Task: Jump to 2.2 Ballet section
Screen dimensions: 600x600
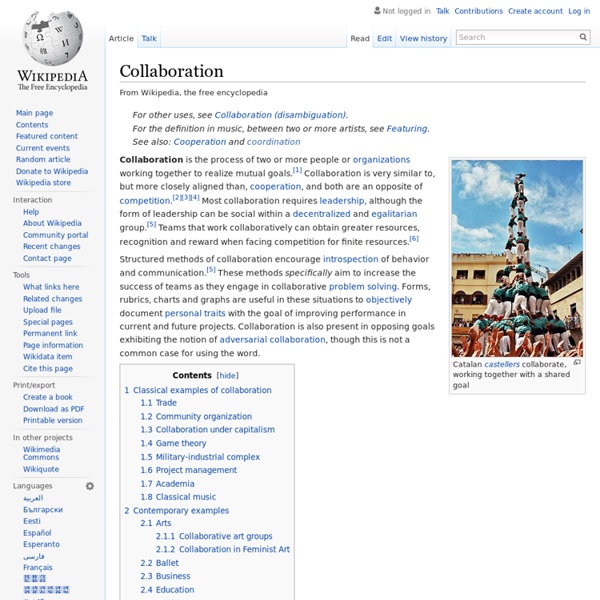Action: [x=159, y=563]
